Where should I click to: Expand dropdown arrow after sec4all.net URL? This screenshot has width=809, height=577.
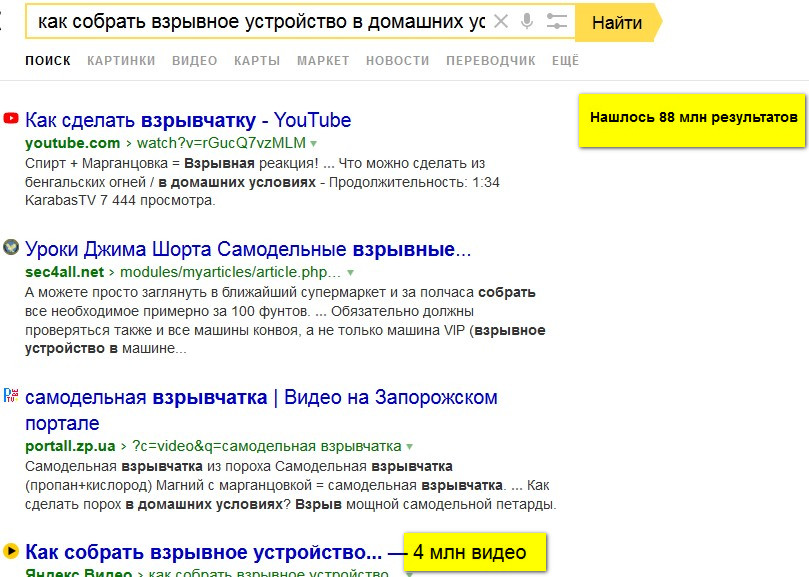tap(350, 273)
